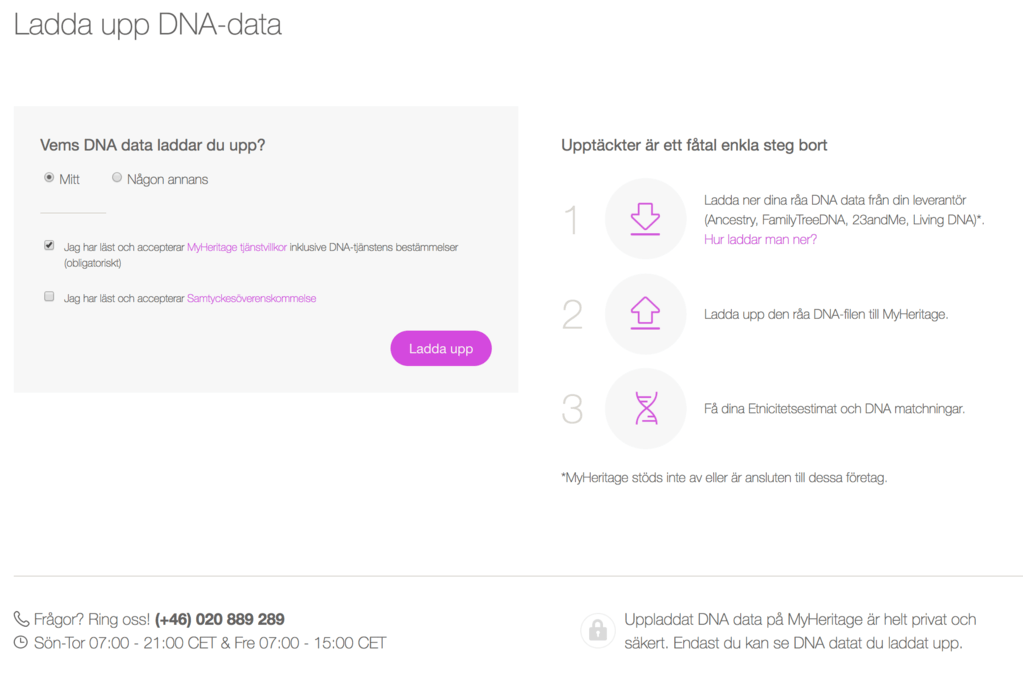Click the clock icon beside opening hours
Viewport: 1023px width, 674px height.
(21, 643)
